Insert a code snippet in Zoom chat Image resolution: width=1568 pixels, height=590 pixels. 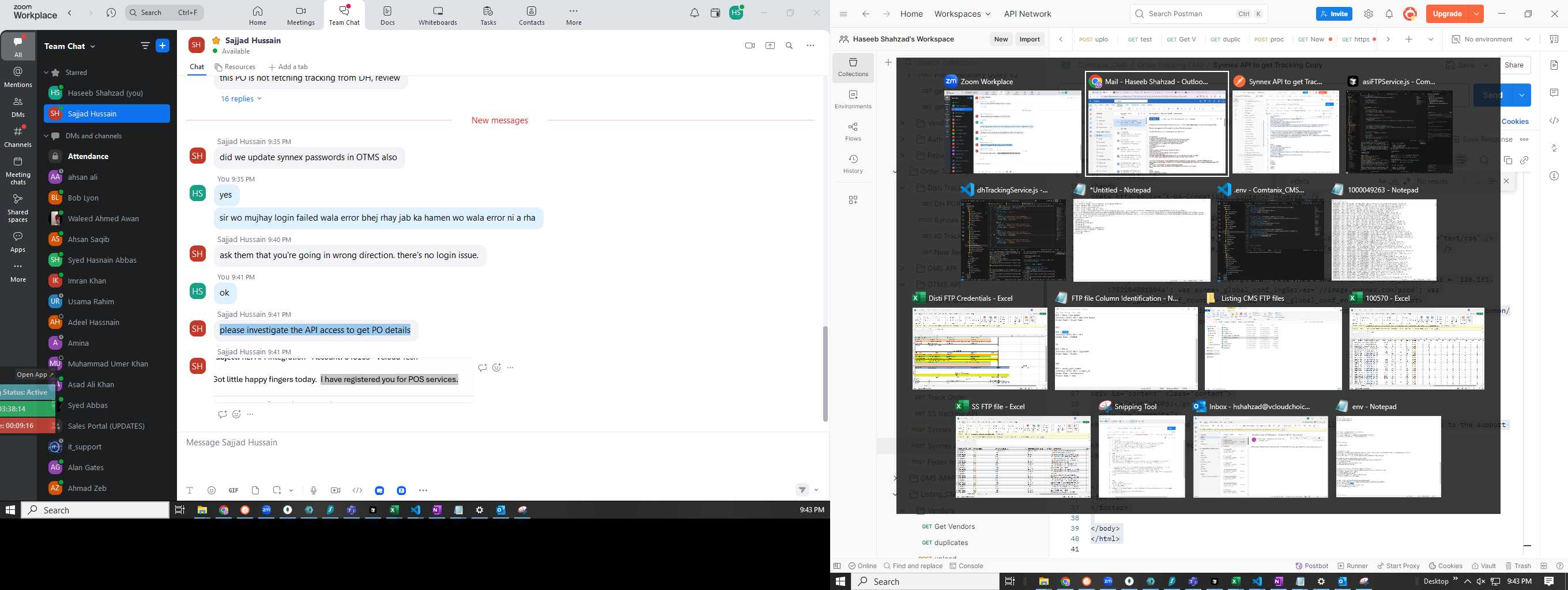357,490
